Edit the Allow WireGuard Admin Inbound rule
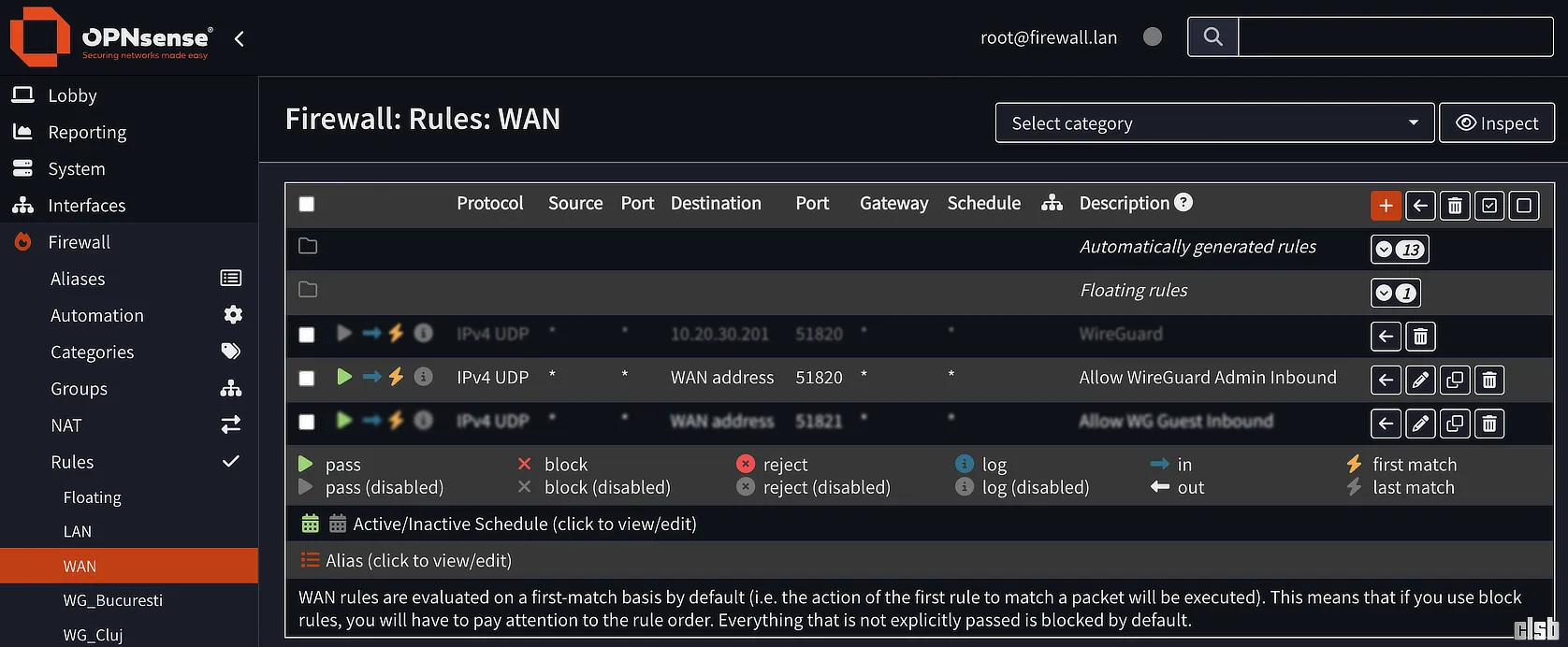 click(x=1420, y=380)
